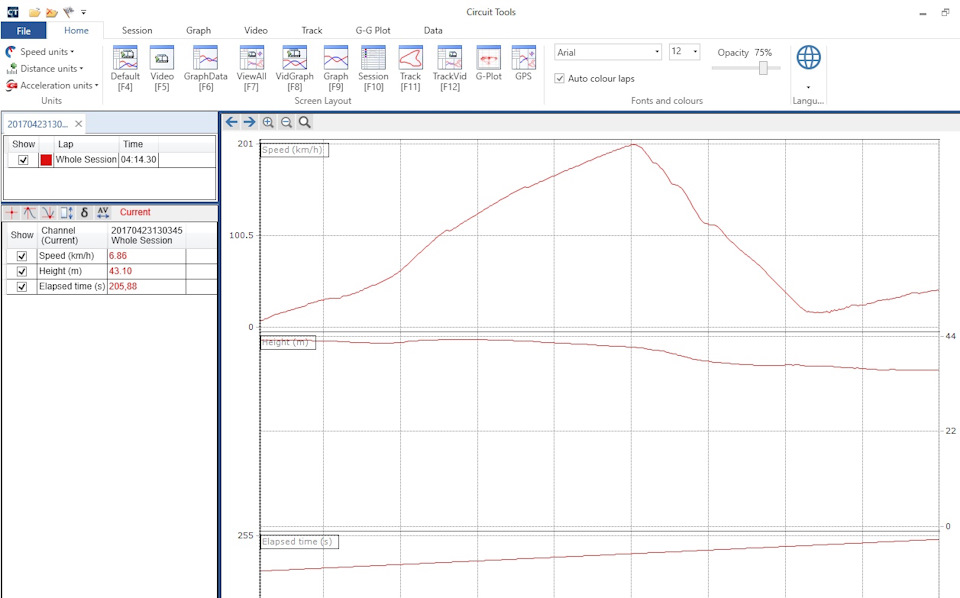The image size is (960, 598).
Task: Switch to the Session ribbon tab
Action: (x=137, y=31)
